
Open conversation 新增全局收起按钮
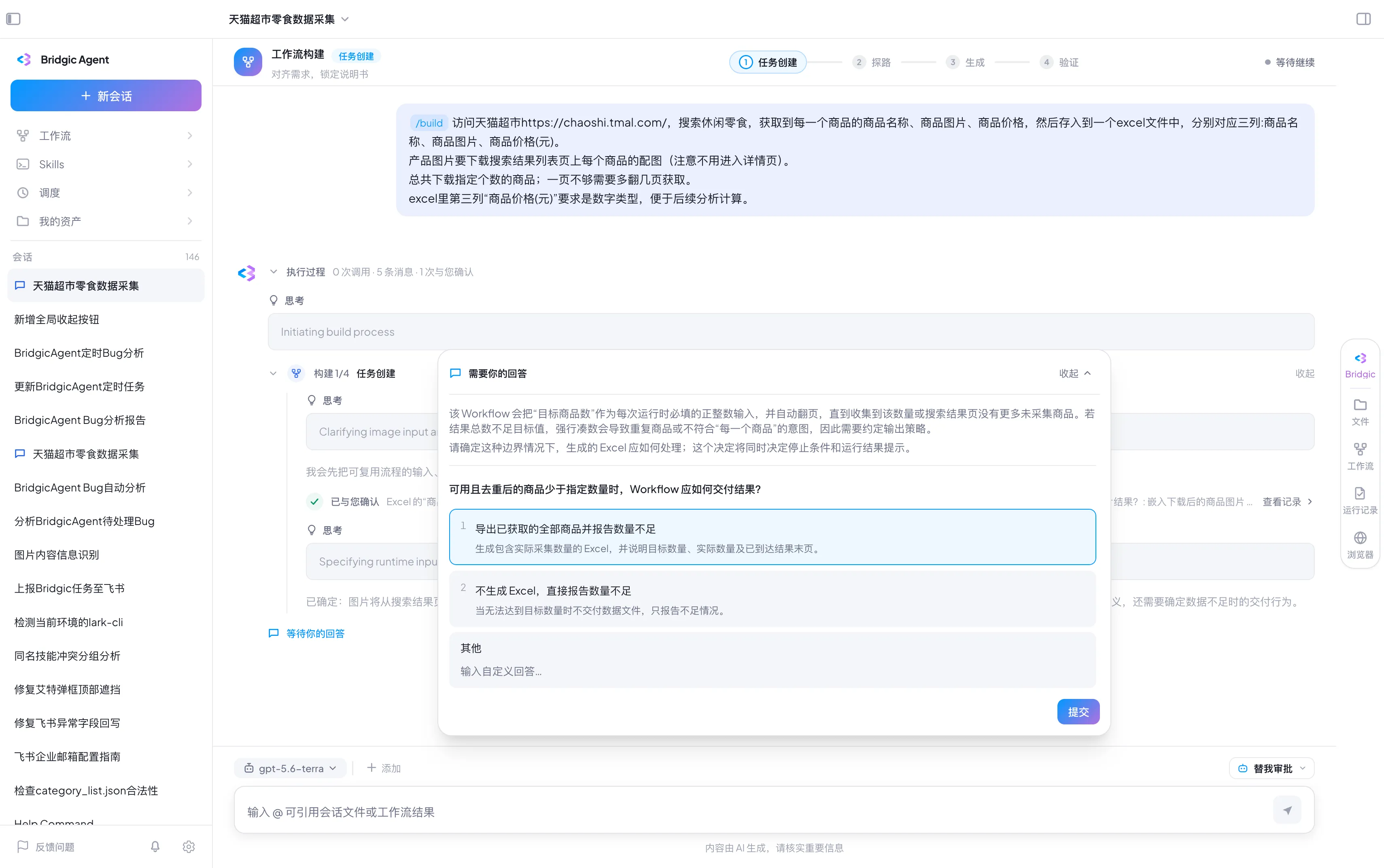(x=106, y=319)
